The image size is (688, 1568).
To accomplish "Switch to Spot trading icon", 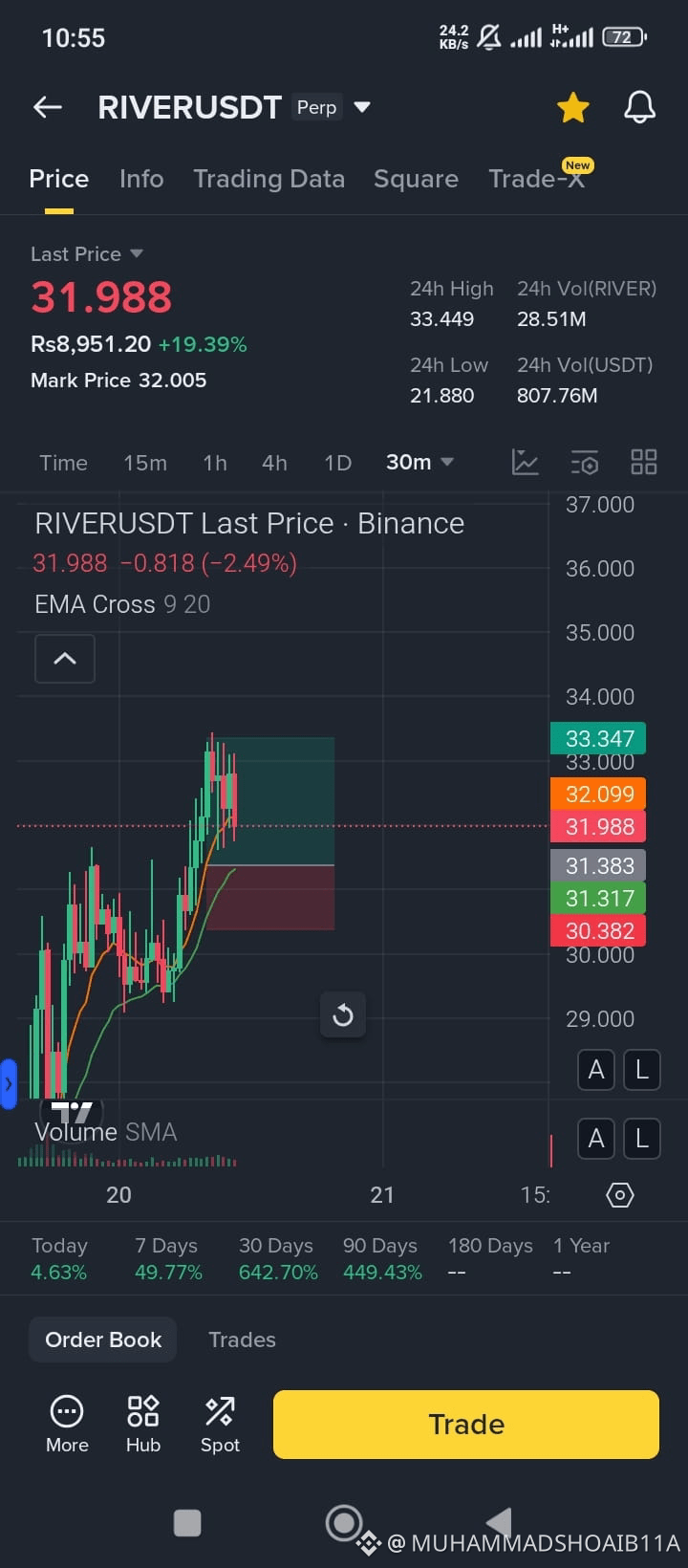I will 220,1424.
